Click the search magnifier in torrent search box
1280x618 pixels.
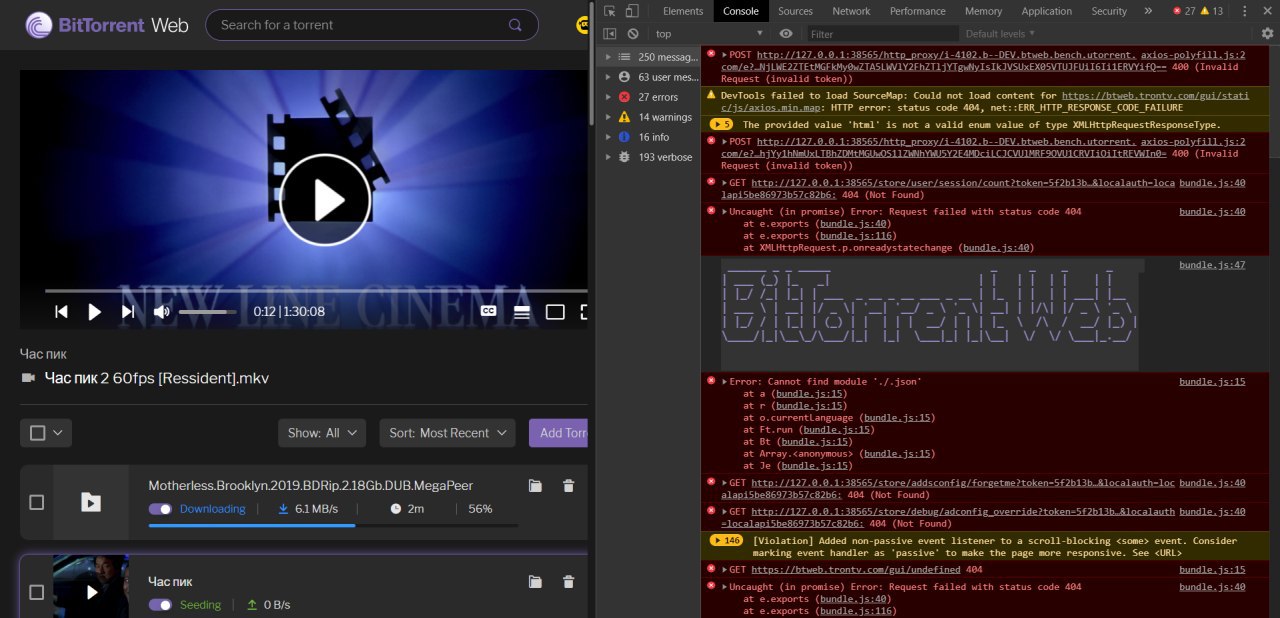[x=516, y=25]
